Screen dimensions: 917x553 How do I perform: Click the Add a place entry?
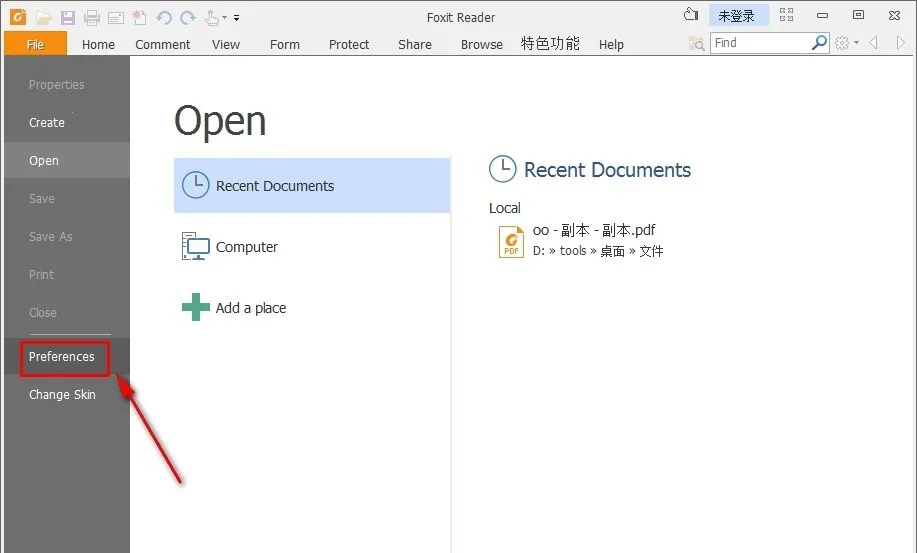[x=312, y=307]
